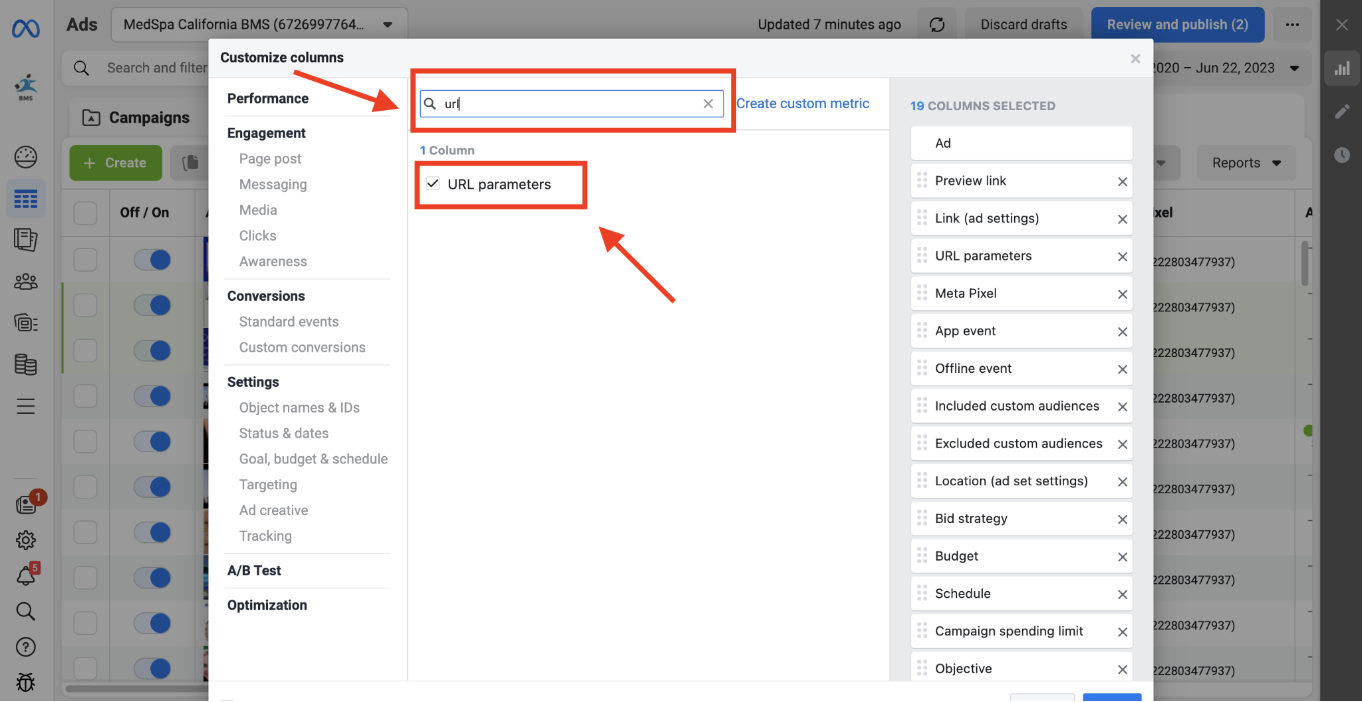Open the all tools hamburger menu

26,406
